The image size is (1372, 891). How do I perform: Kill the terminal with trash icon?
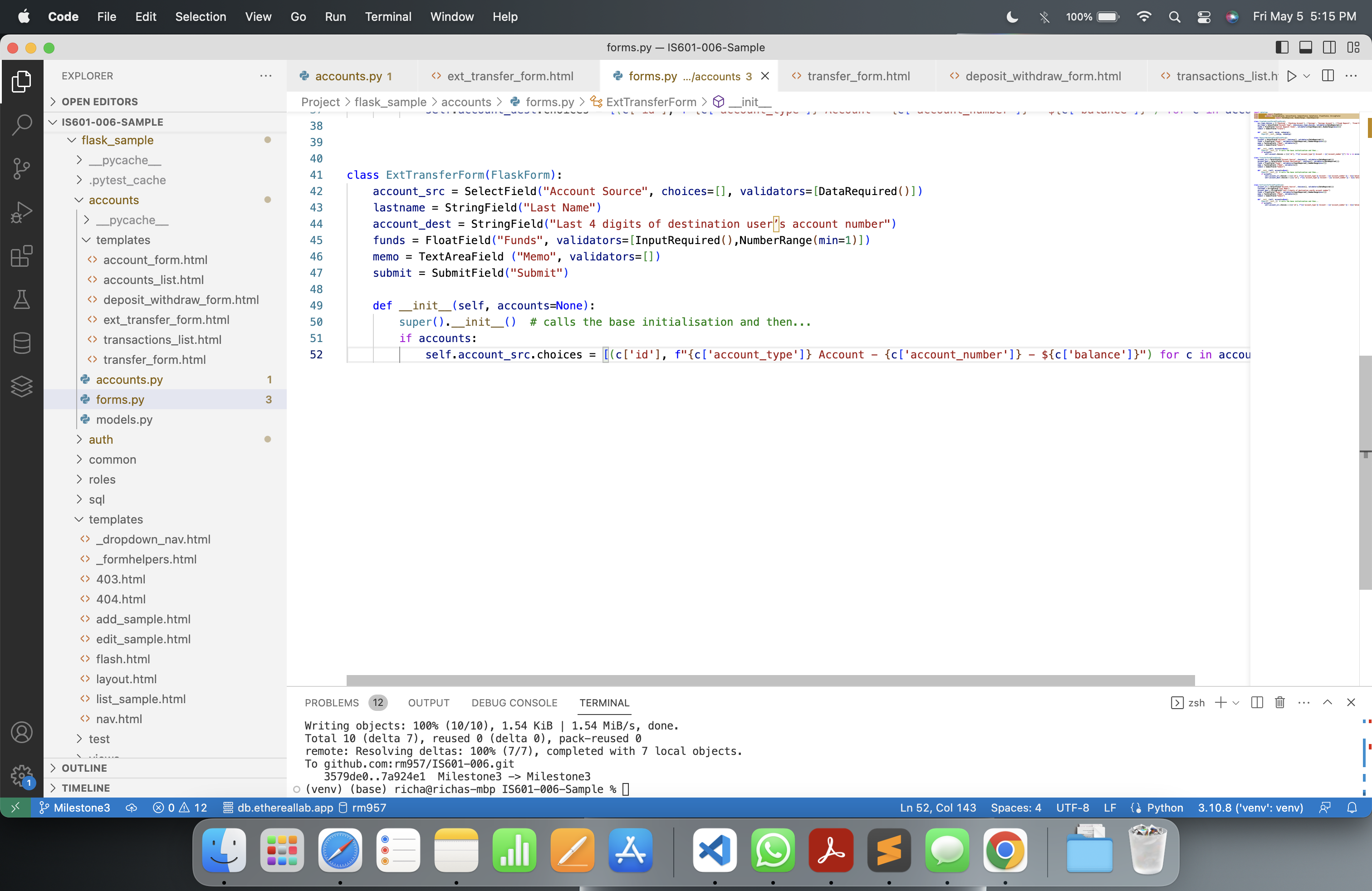click(1280, 703)
